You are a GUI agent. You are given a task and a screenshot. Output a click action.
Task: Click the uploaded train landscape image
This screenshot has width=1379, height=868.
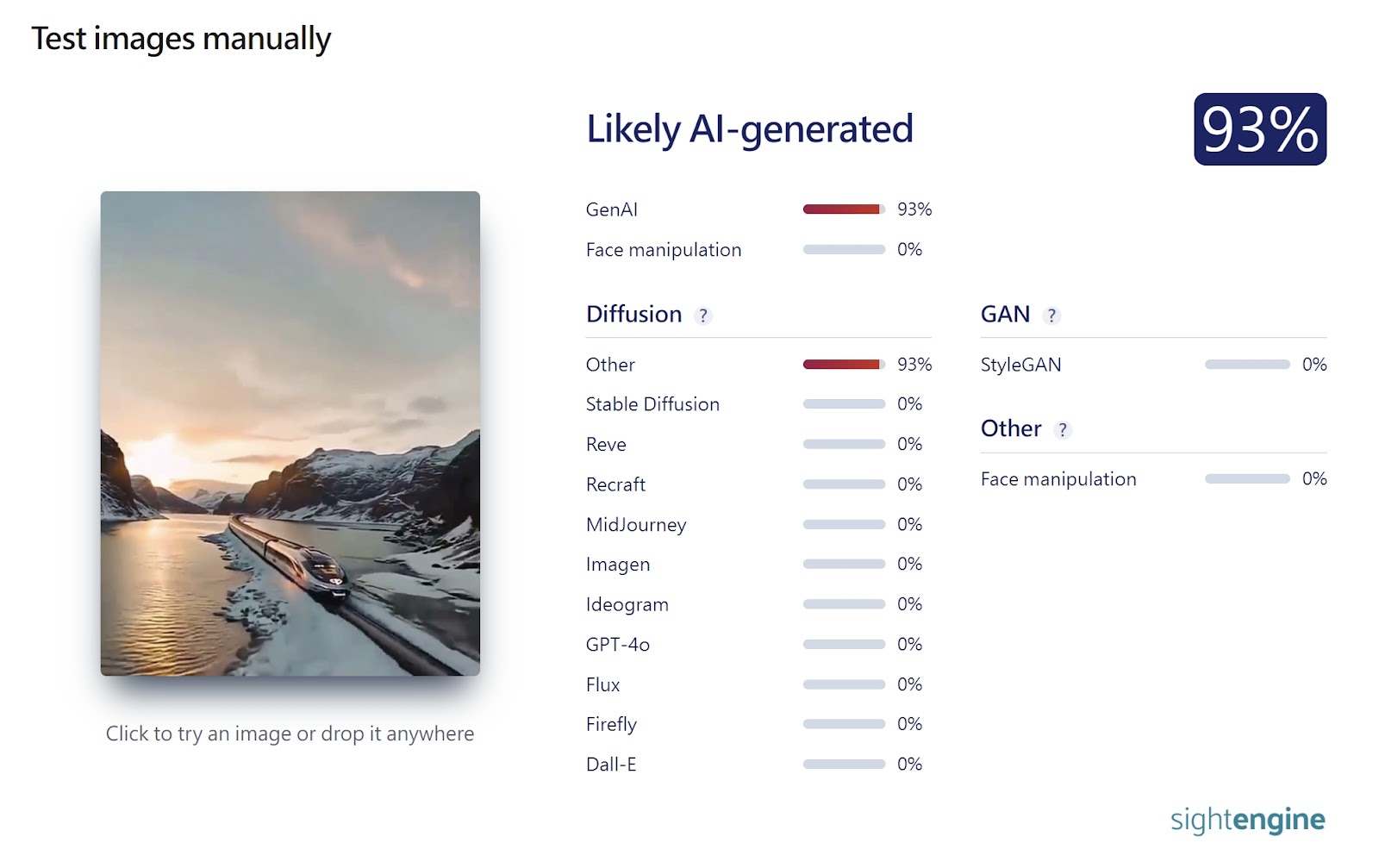pos(290,433)
